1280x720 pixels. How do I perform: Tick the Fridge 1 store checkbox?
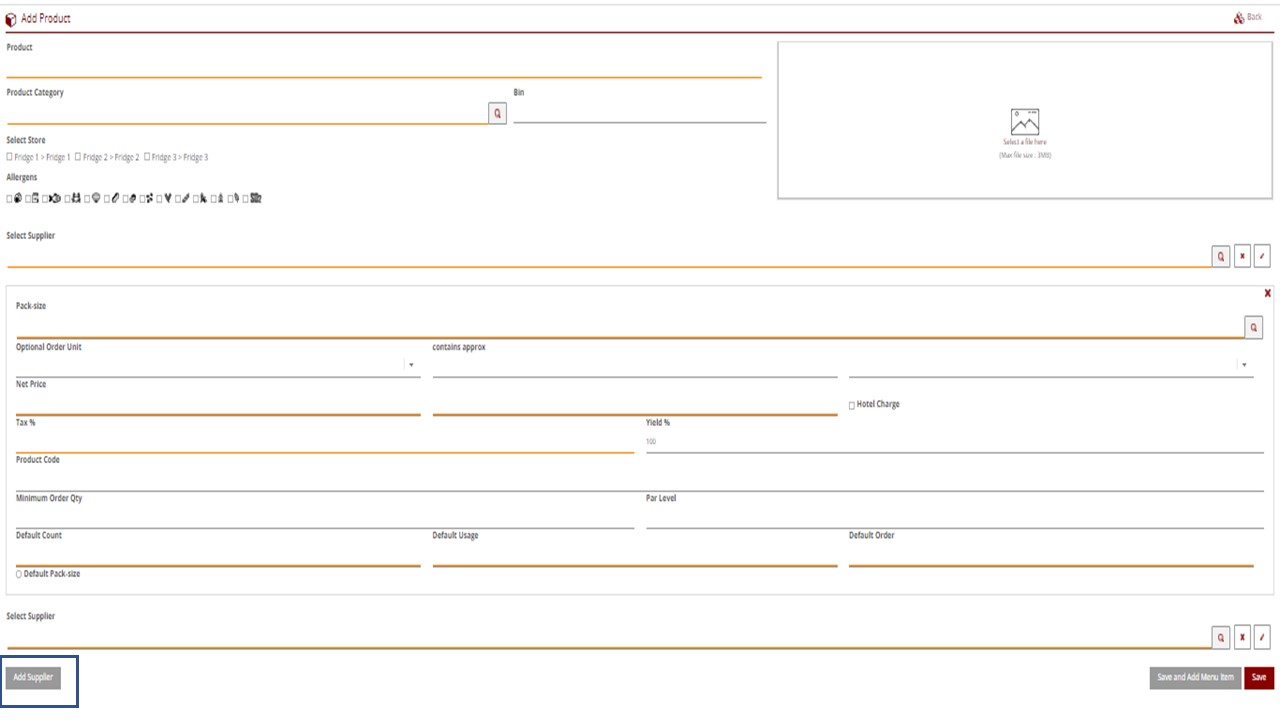10,157
